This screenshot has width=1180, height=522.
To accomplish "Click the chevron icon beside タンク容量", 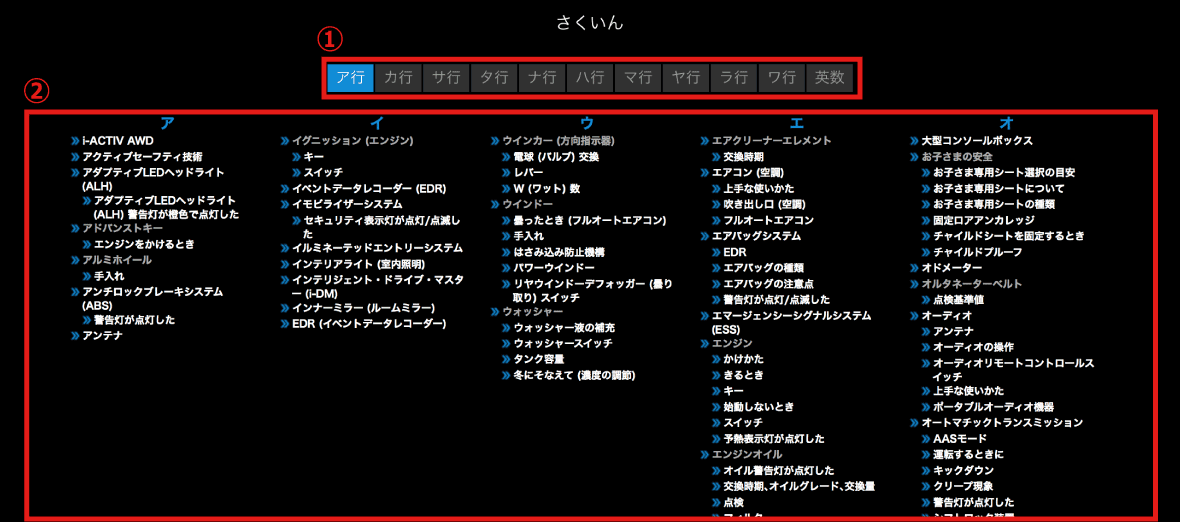I will coord(506,359).
